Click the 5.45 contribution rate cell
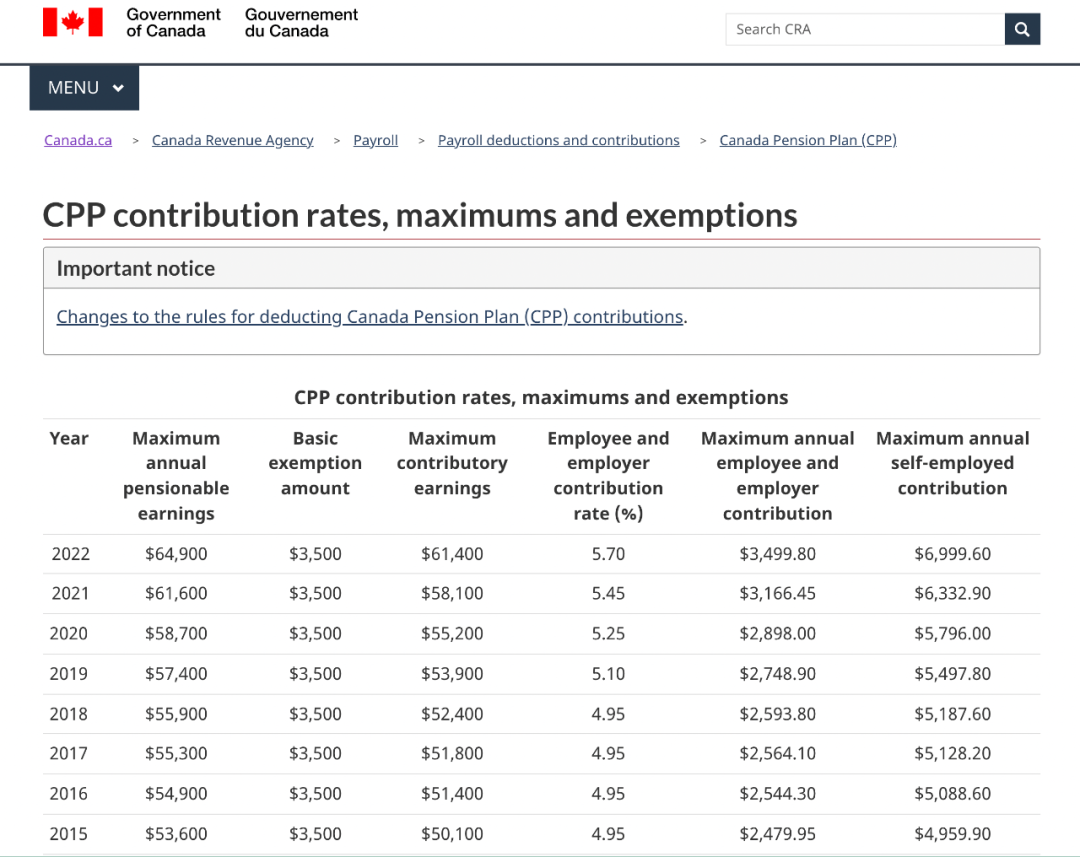The height and width of the screenshot is (857, 1080). pos(608,593)
